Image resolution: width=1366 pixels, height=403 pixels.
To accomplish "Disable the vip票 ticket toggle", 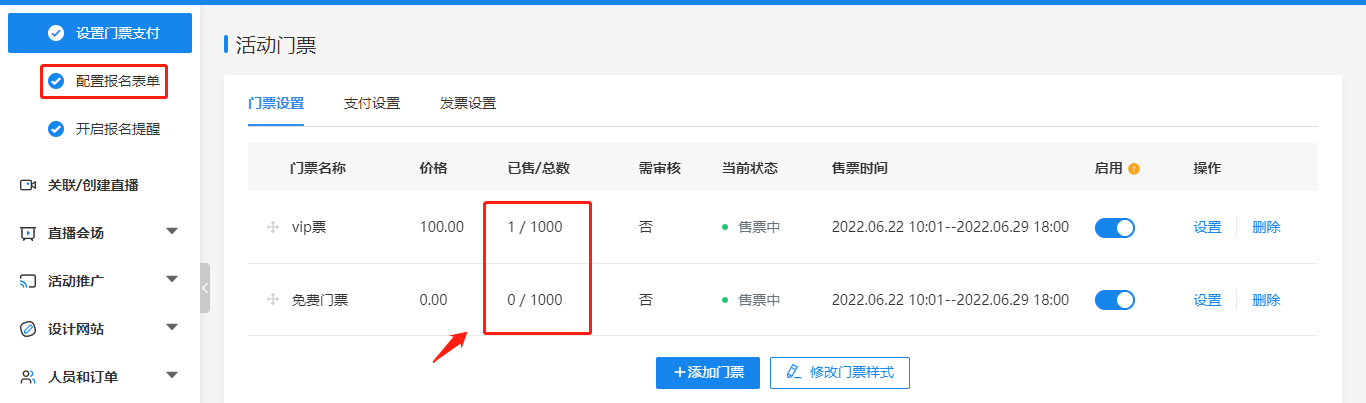I will coord(1115,227).
